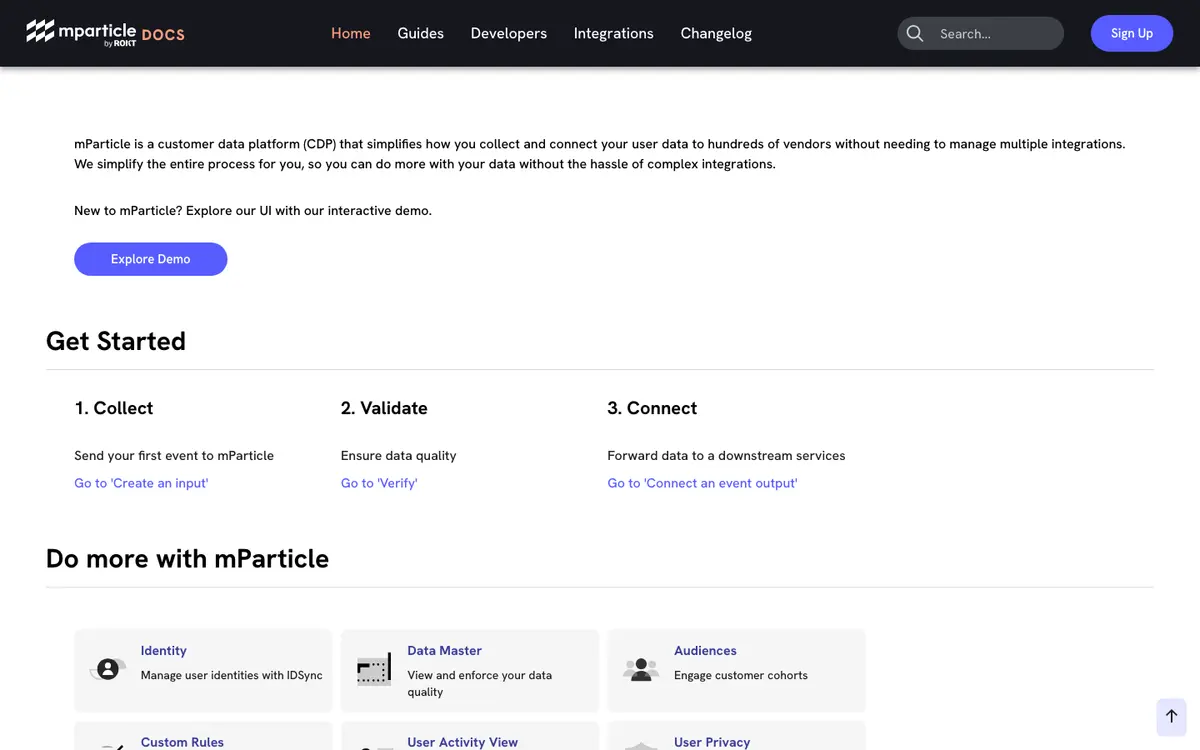Open the User Activity View link

coord(462,742)
